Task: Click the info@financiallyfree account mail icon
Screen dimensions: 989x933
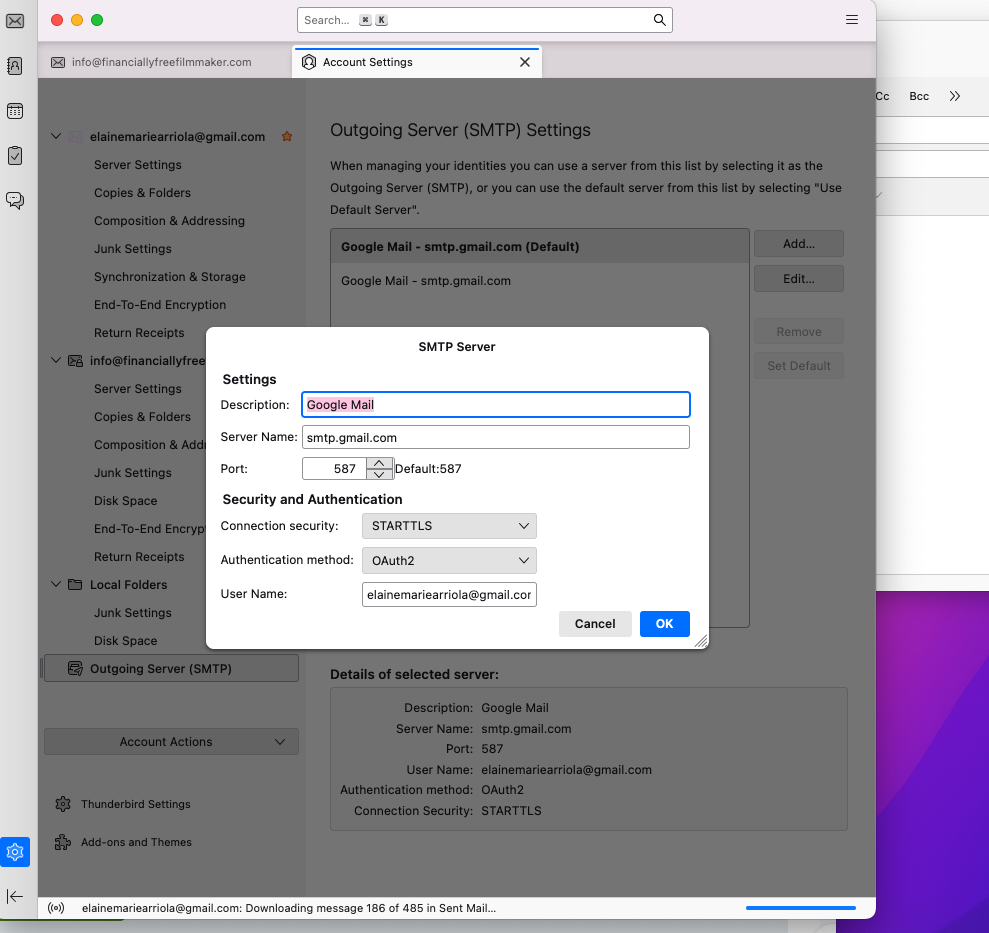Action: point(75,361)
